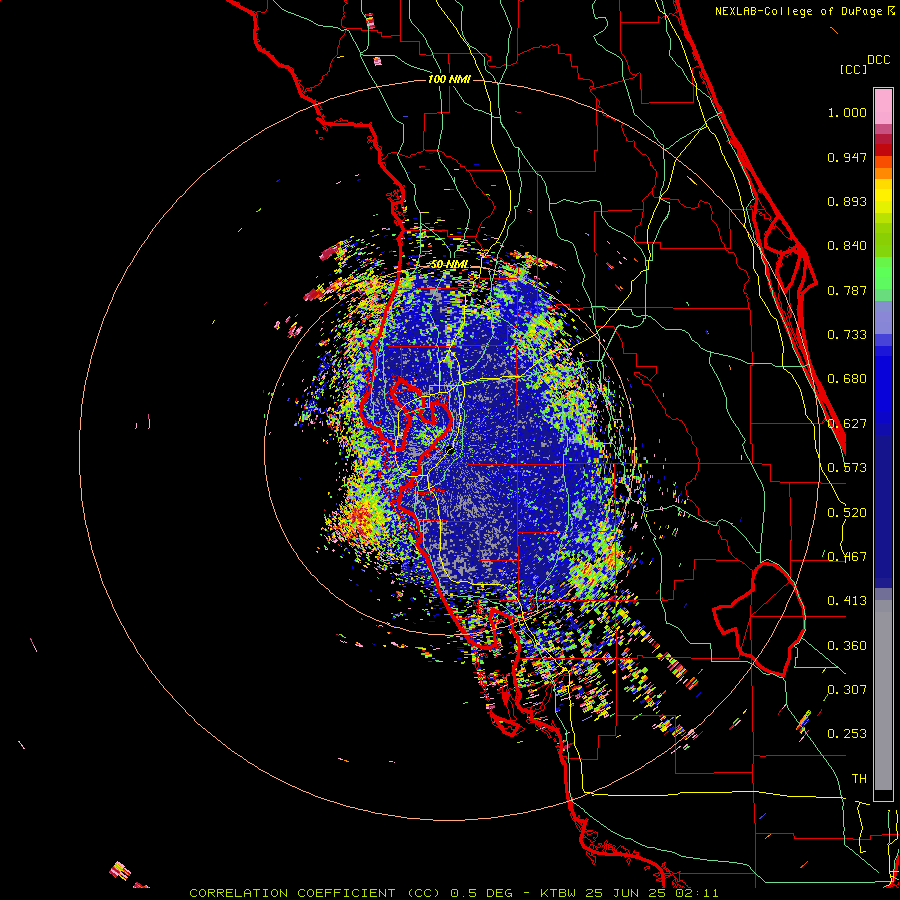Click the TH label at the scale bottom
The image size is (900, 900).
coord(859,779)
